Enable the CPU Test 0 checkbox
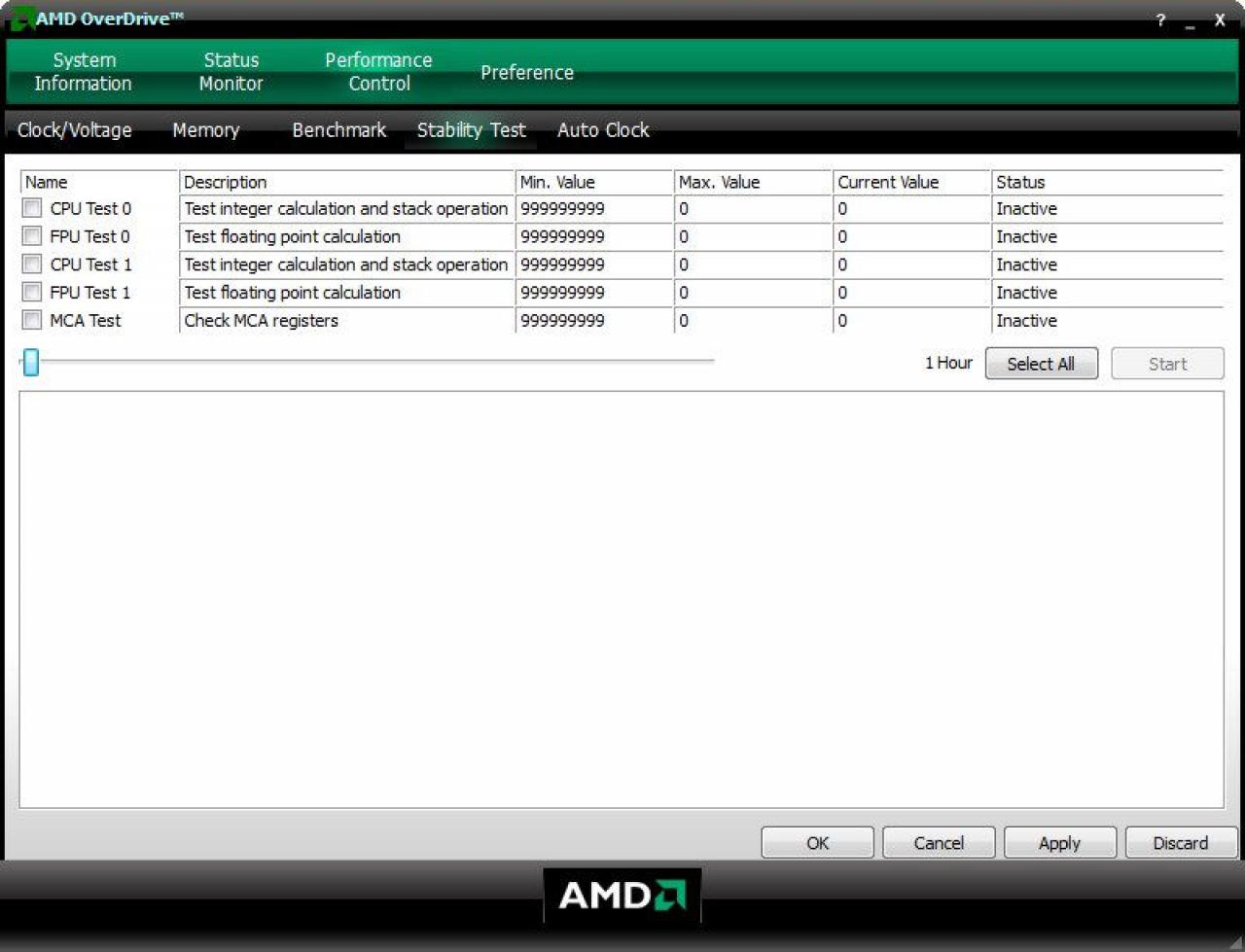The image size is (1245, 952). 32,208
